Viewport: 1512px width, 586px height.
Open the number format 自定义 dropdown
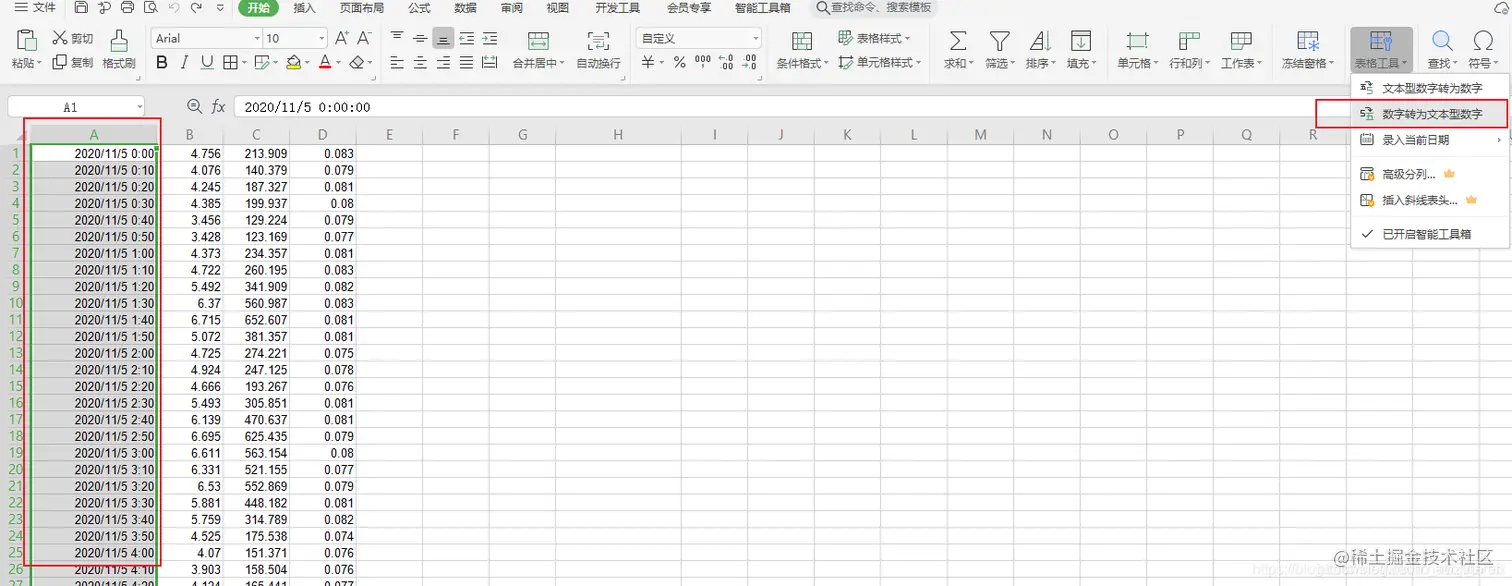[x=755, y=38]
